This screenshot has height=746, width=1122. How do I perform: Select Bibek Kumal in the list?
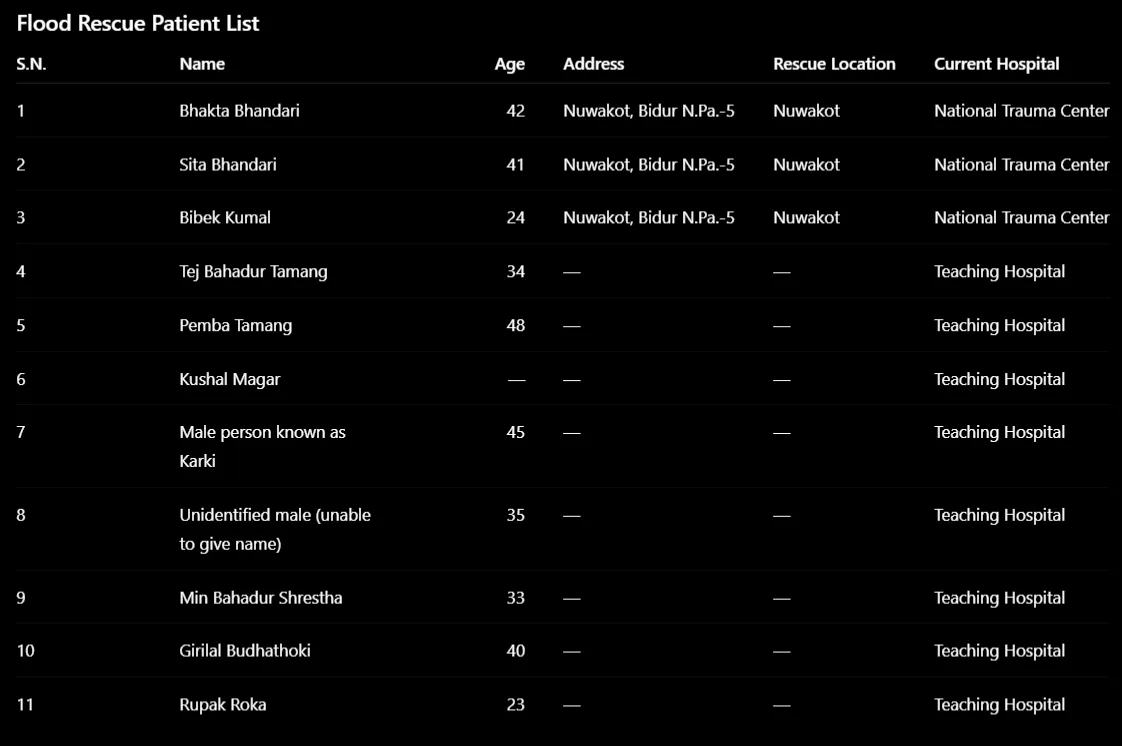[x=225, y=217]
